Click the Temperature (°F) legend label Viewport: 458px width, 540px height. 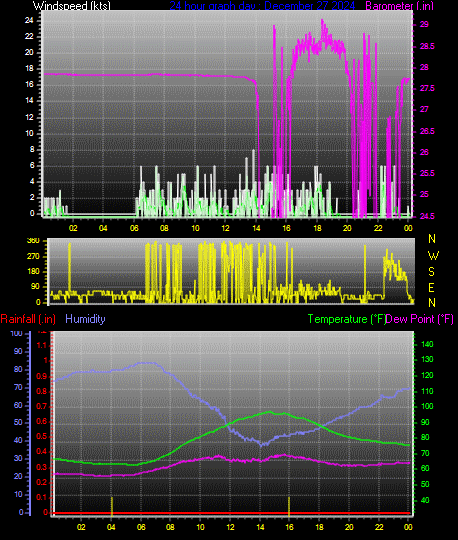346,319
